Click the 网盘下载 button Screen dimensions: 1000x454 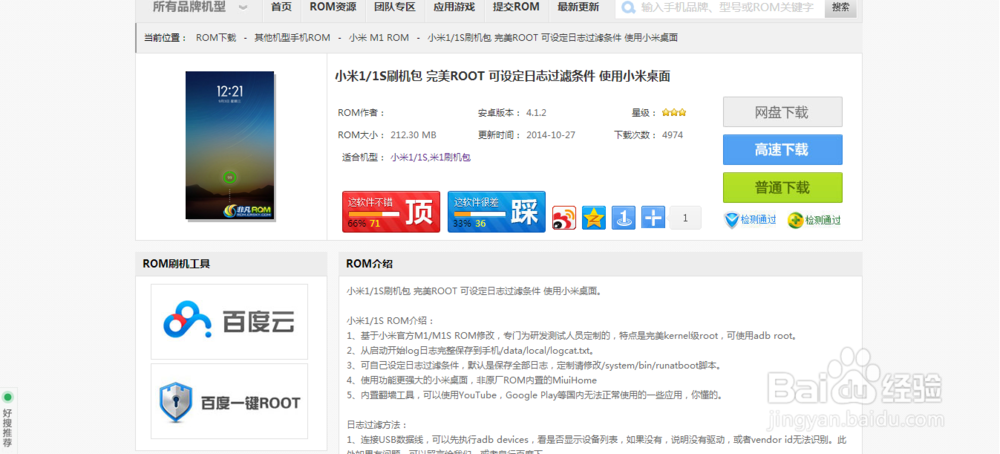[x=783, y=112]
